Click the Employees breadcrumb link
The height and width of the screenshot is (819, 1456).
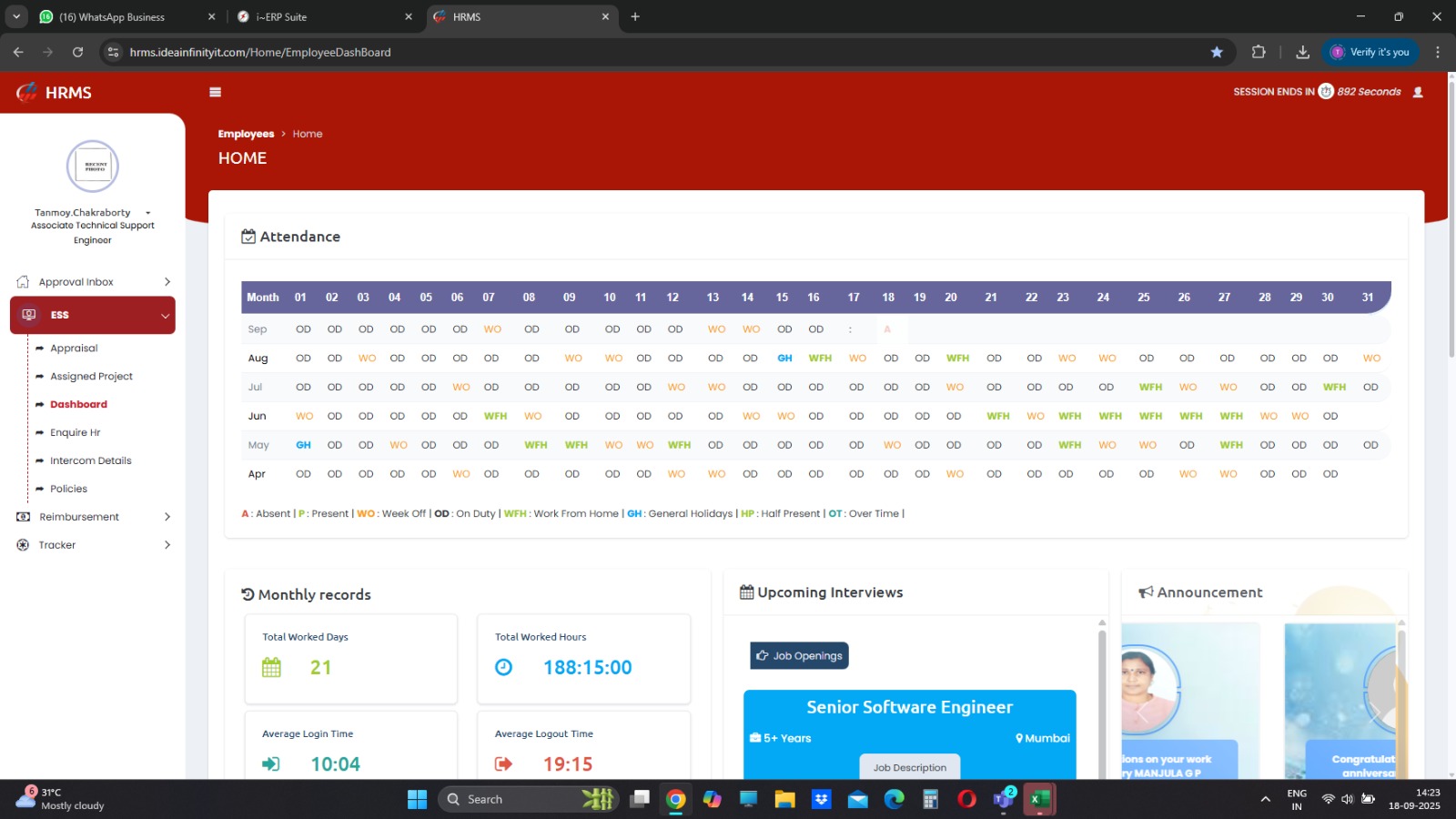tap(246, 134)
